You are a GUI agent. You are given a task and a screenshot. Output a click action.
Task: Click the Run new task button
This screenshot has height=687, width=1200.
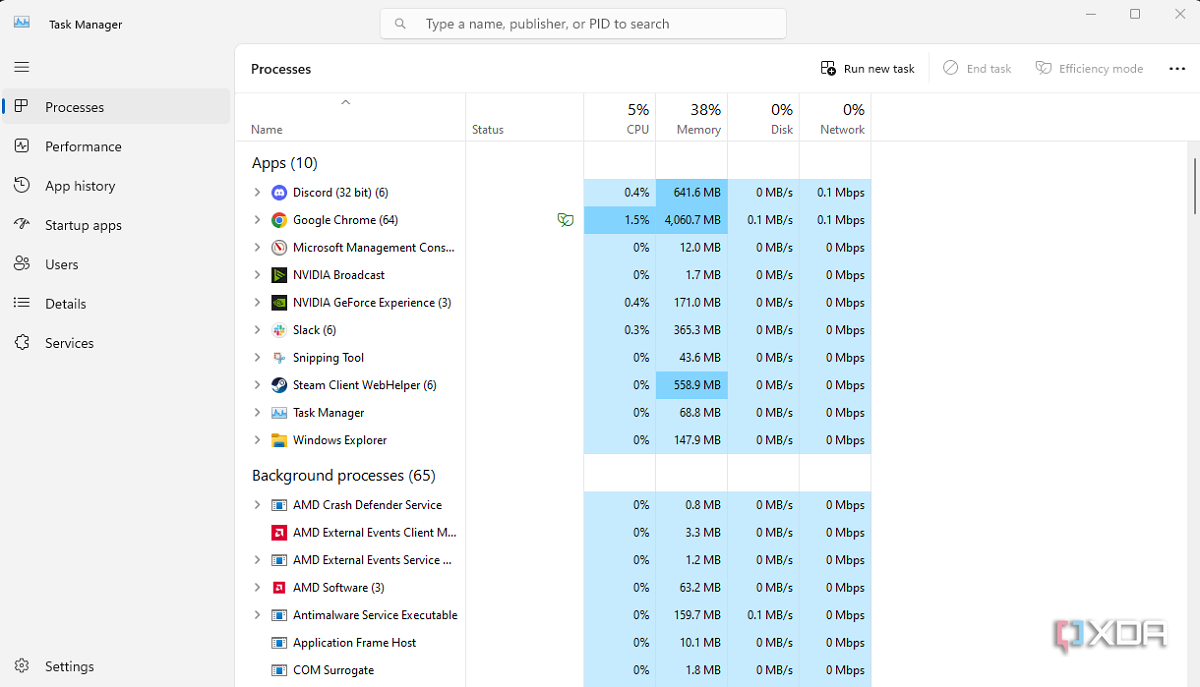[x=867, y=68]
